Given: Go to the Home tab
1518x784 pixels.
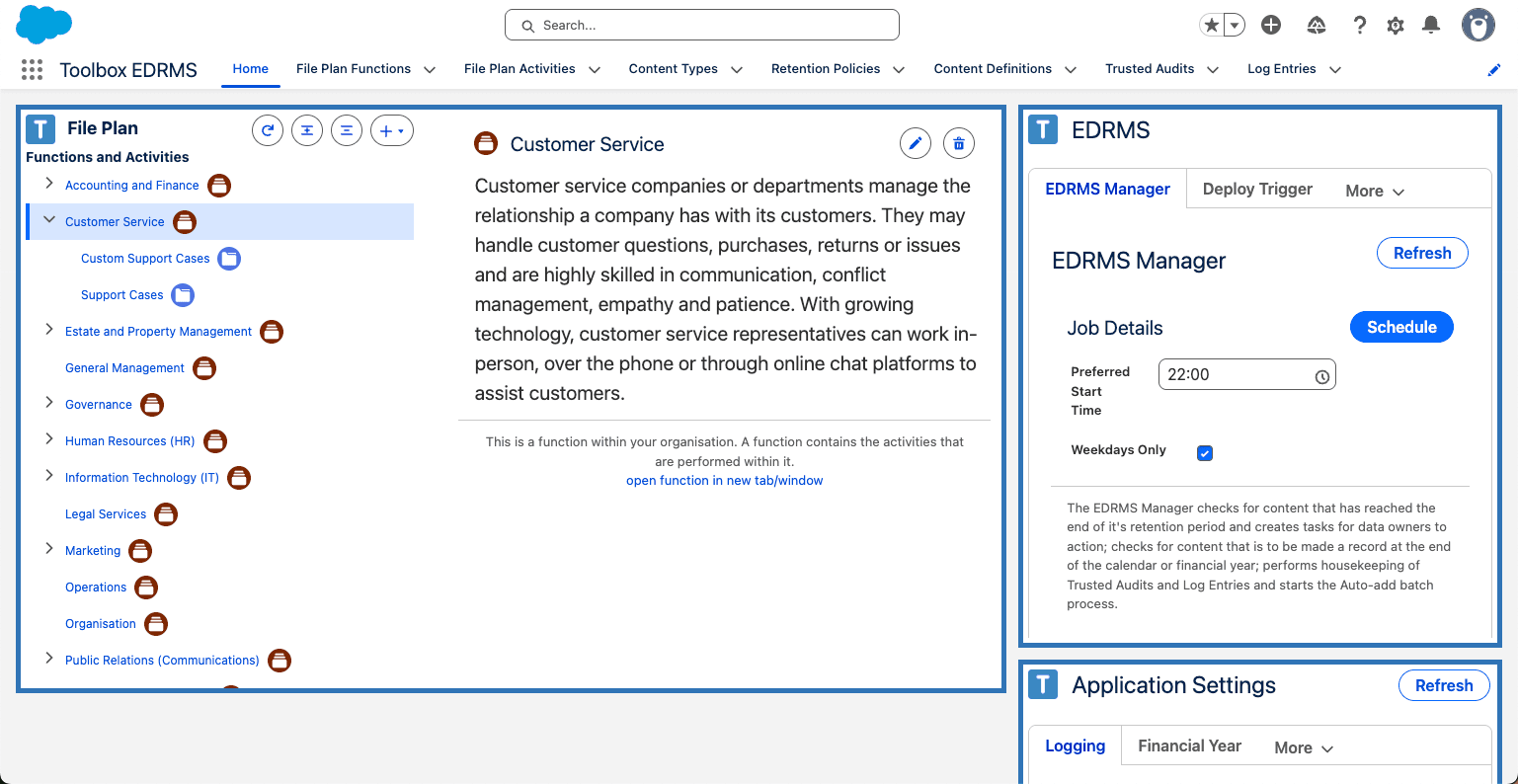Looking at the screenshot, I should [x=251, y=69].
